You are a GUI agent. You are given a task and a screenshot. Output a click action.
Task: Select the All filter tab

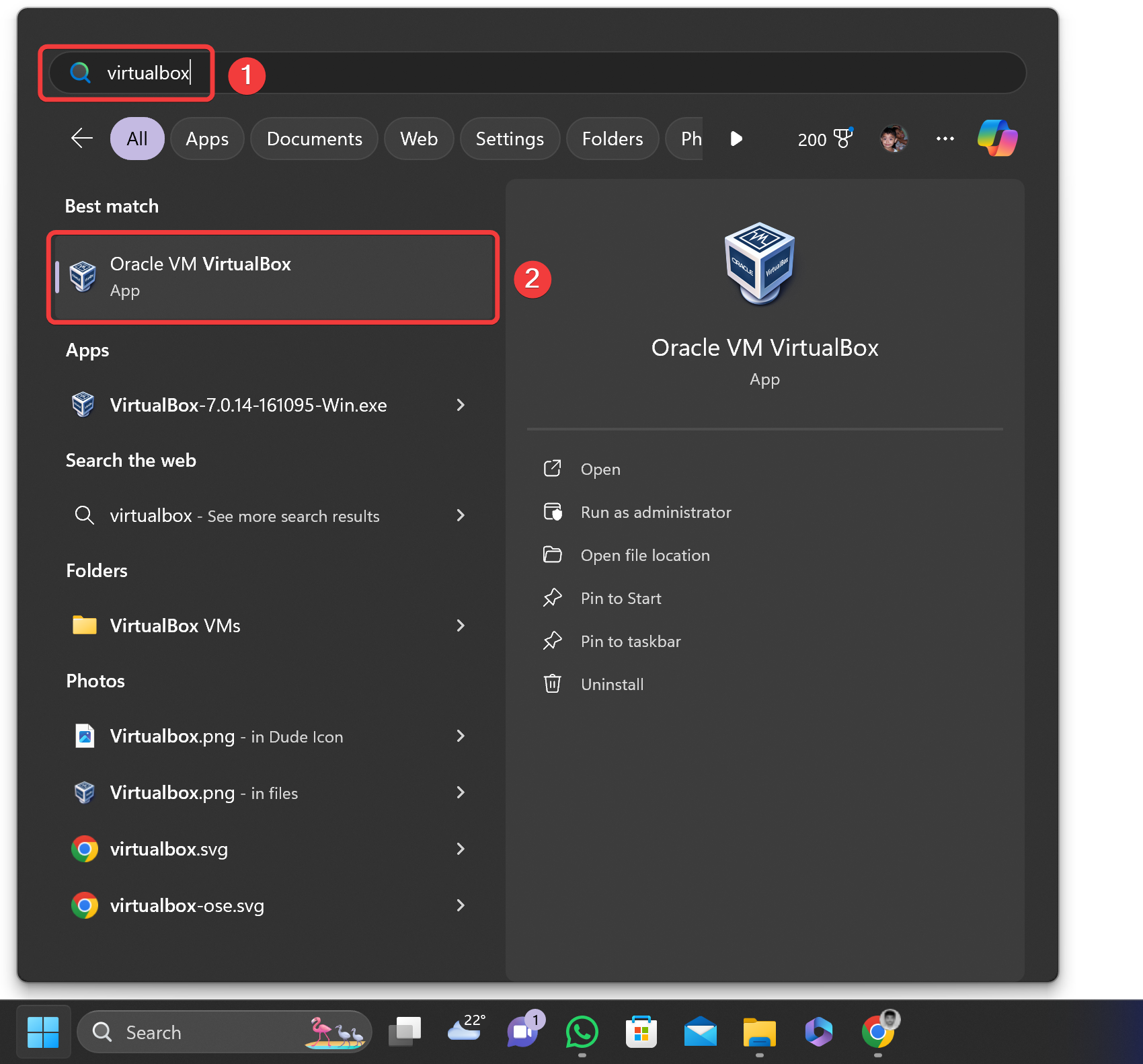137,139
